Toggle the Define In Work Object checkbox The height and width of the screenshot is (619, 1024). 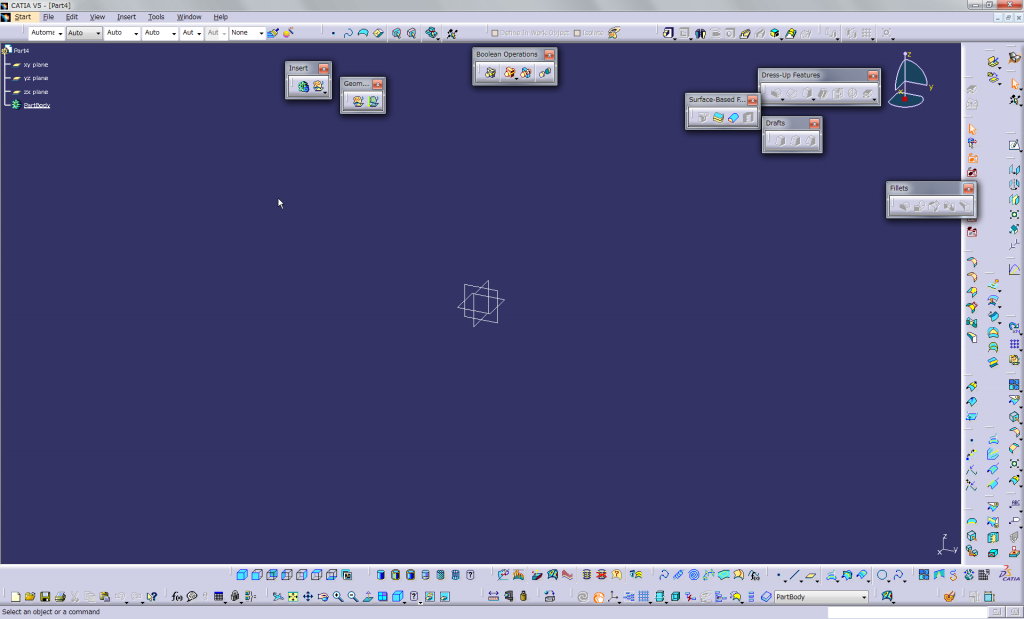coord(495,33)
